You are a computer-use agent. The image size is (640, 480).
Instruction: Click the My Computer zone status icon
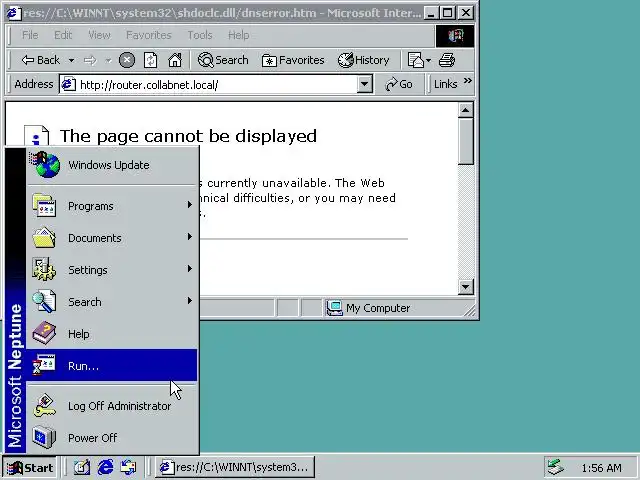click(x=334, y=308)
